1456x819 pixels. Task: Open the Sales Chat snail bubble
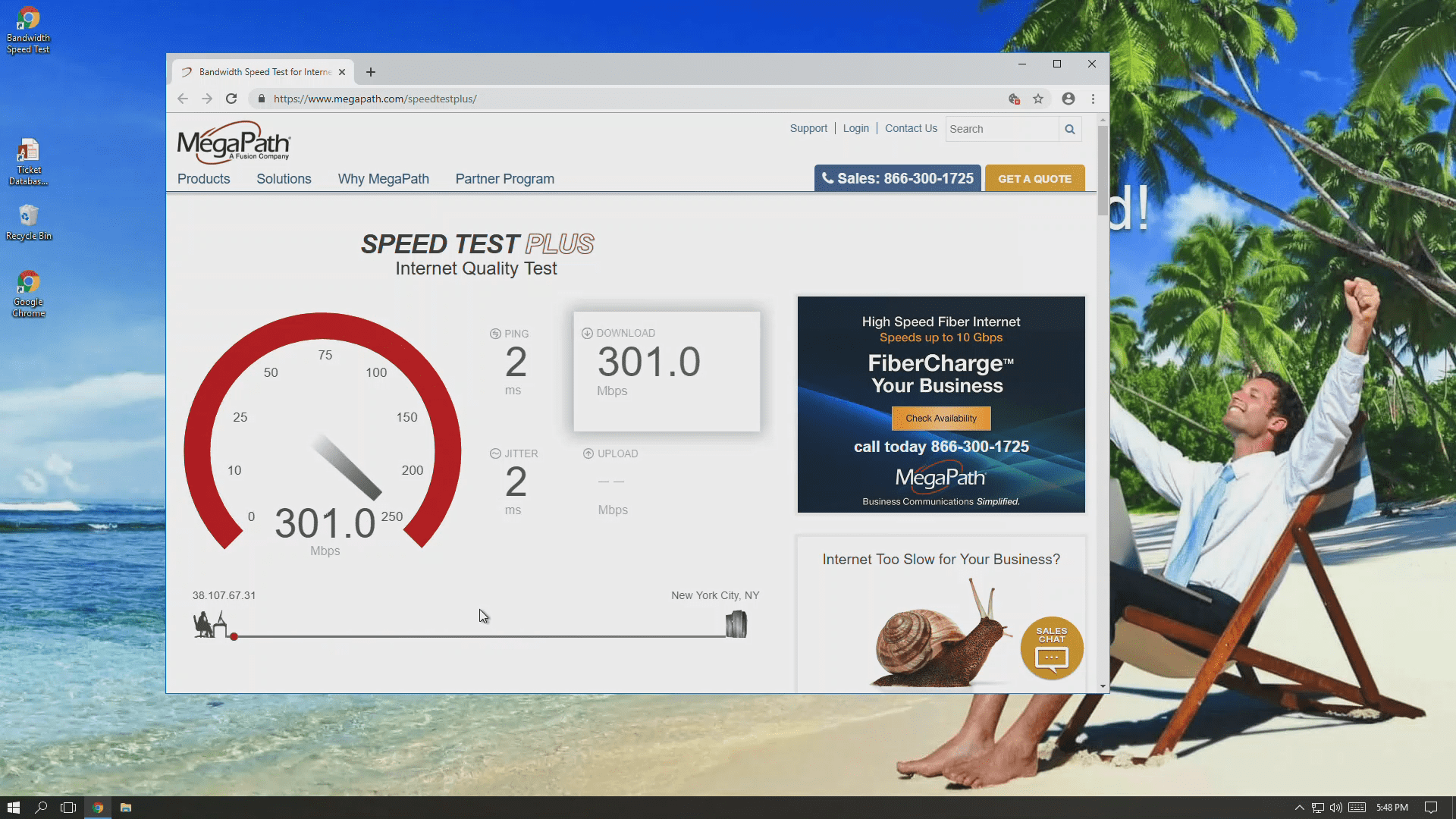(1051, 648)
